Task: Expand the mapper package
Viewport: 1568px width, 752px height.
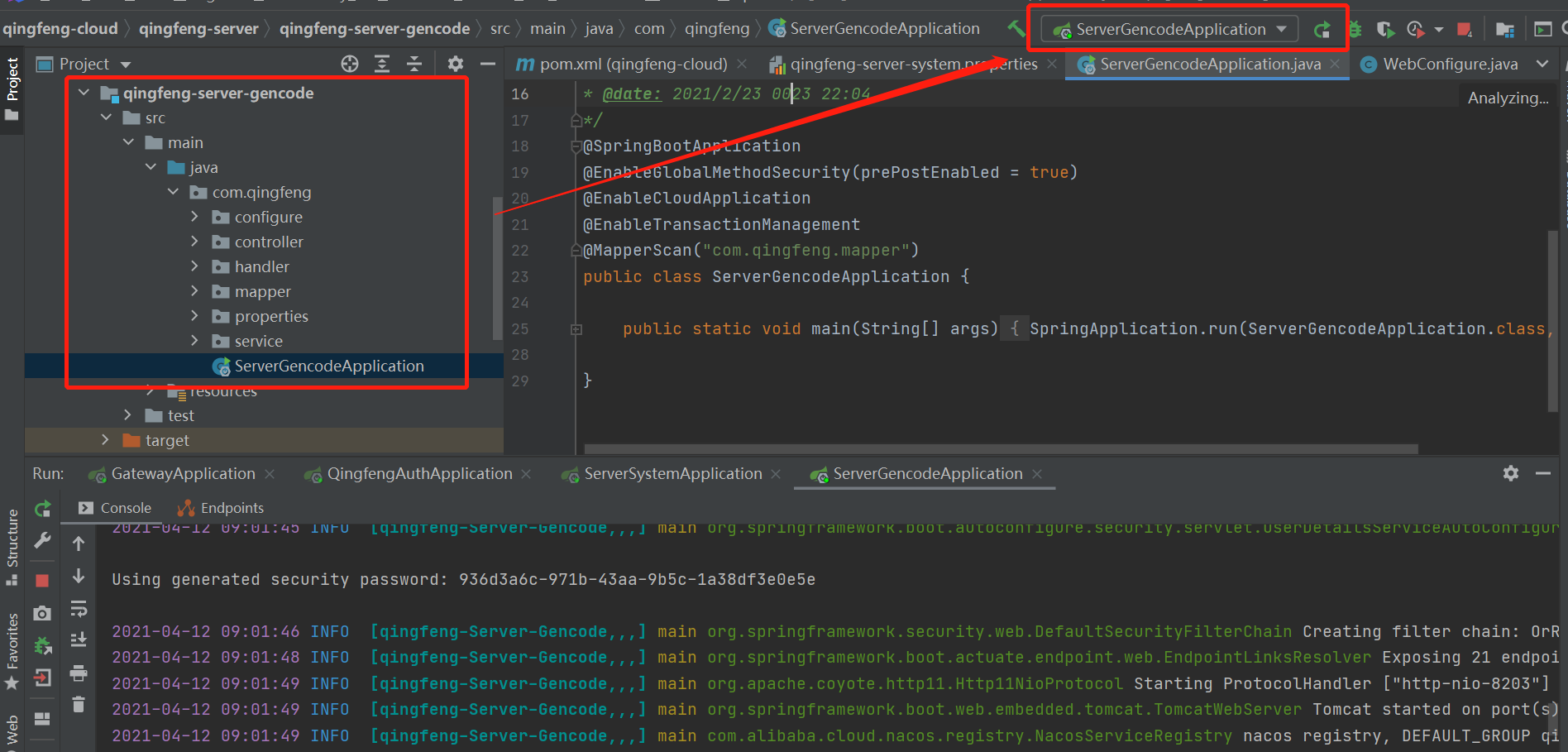Action: point(195,291)
